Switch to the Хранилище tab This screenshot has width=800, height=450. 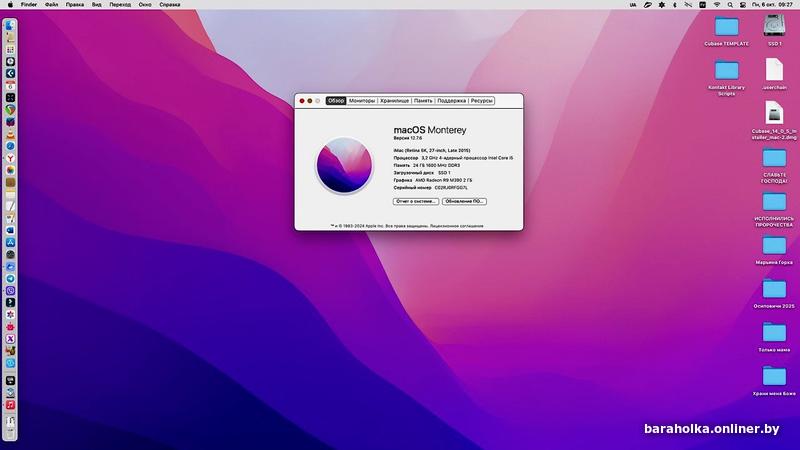(x=394, y=101)
